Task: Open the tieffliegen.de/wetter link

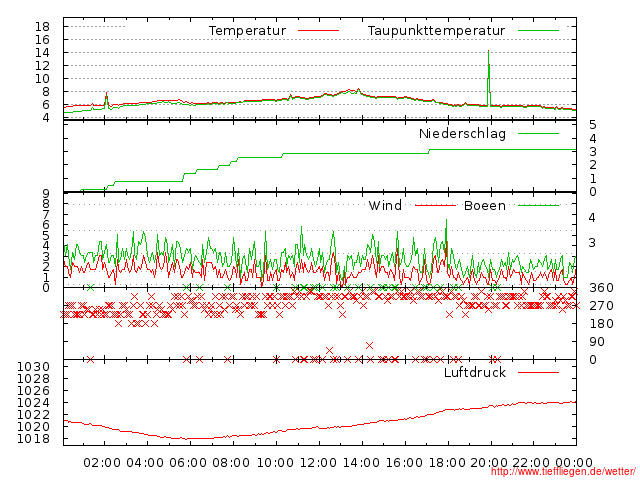Action: (x=563, y=472)
